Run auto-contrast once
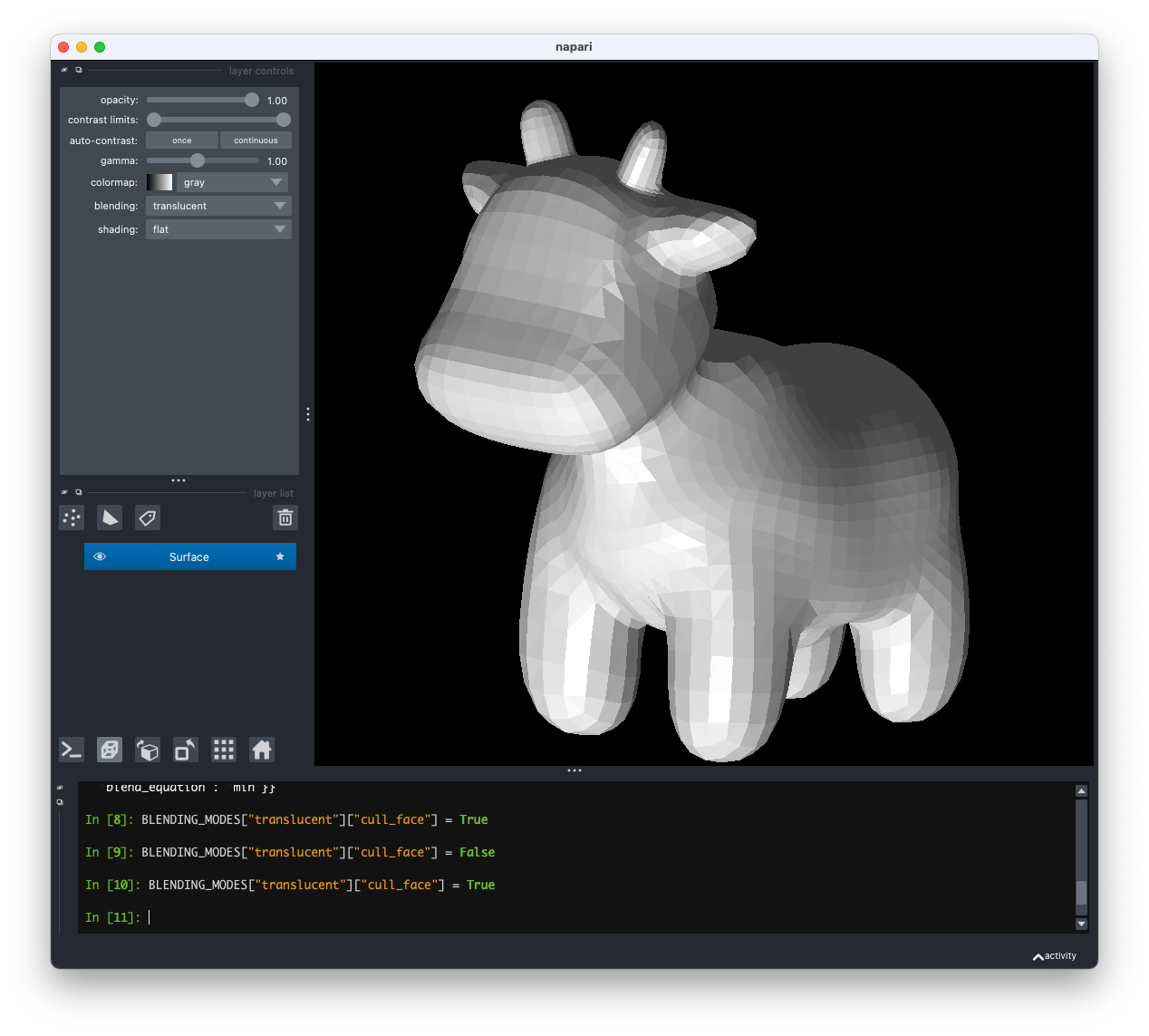 tap(181, 140)
